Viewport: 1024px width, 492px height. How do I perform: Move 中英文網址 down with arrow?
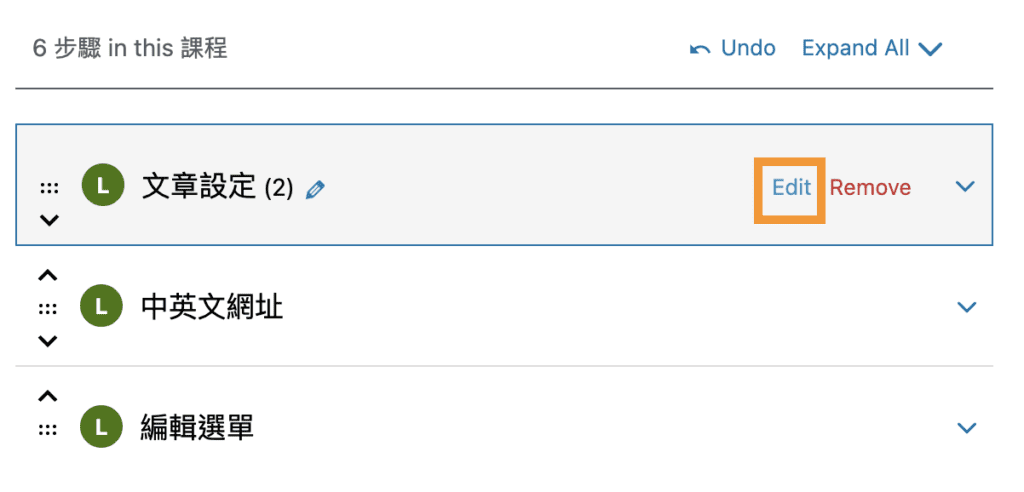pyautogui.click(x=48, y=341)
